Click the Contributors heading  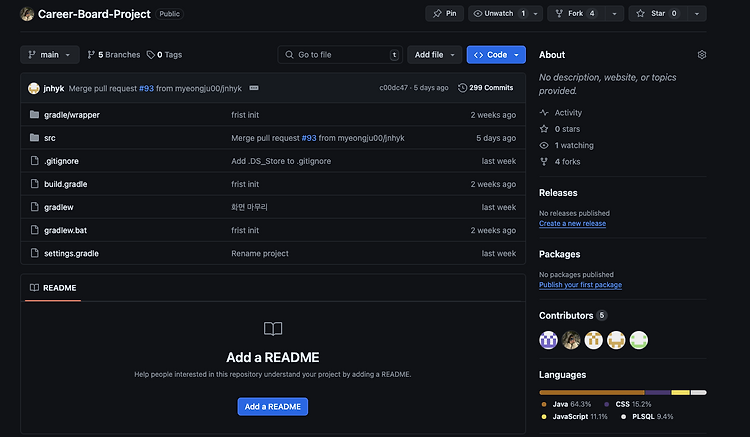(x=566, y=316)
